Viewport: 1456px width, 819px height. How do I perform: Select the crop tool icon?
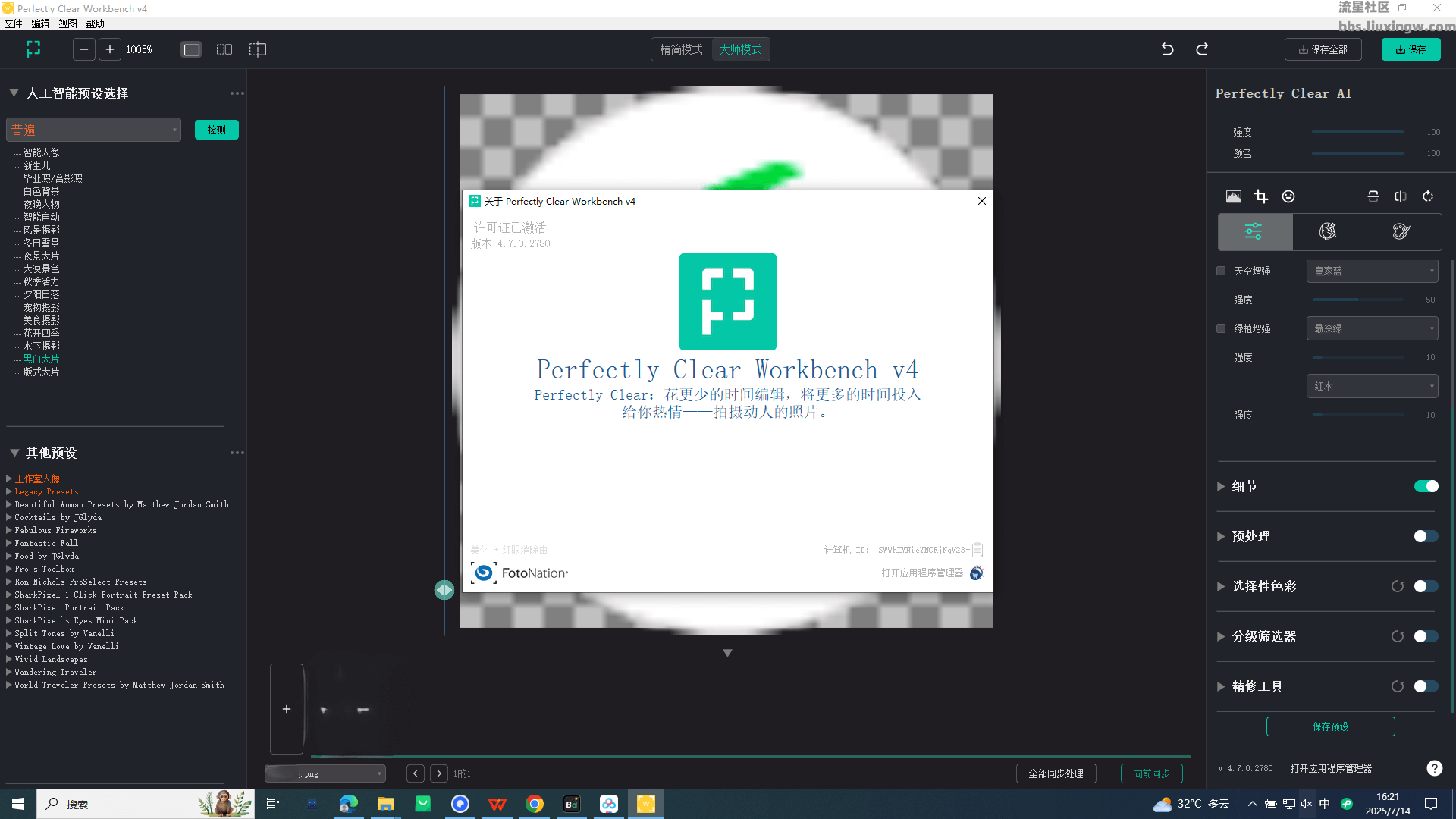point(1261,196)
